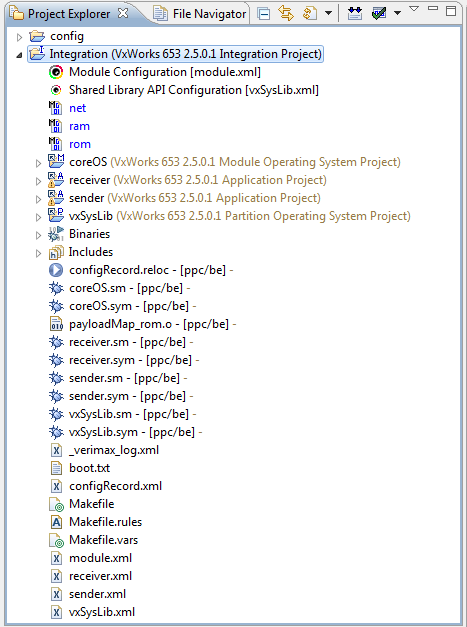Click Shared Library API Configuration icon
The width and height of the screenshot is (467, 627).
(56, 90)
